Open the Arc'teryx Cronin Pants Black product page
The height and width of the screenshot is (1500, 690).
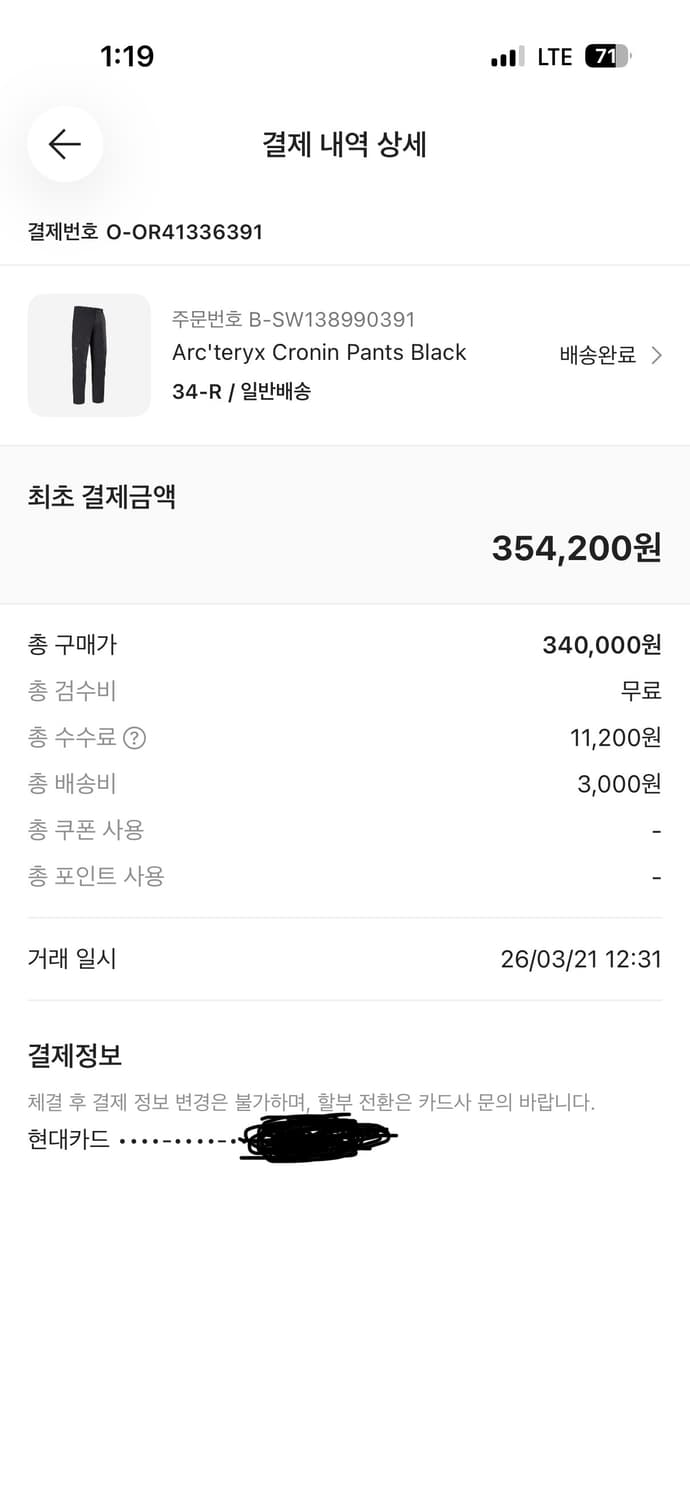click(318, 352)
